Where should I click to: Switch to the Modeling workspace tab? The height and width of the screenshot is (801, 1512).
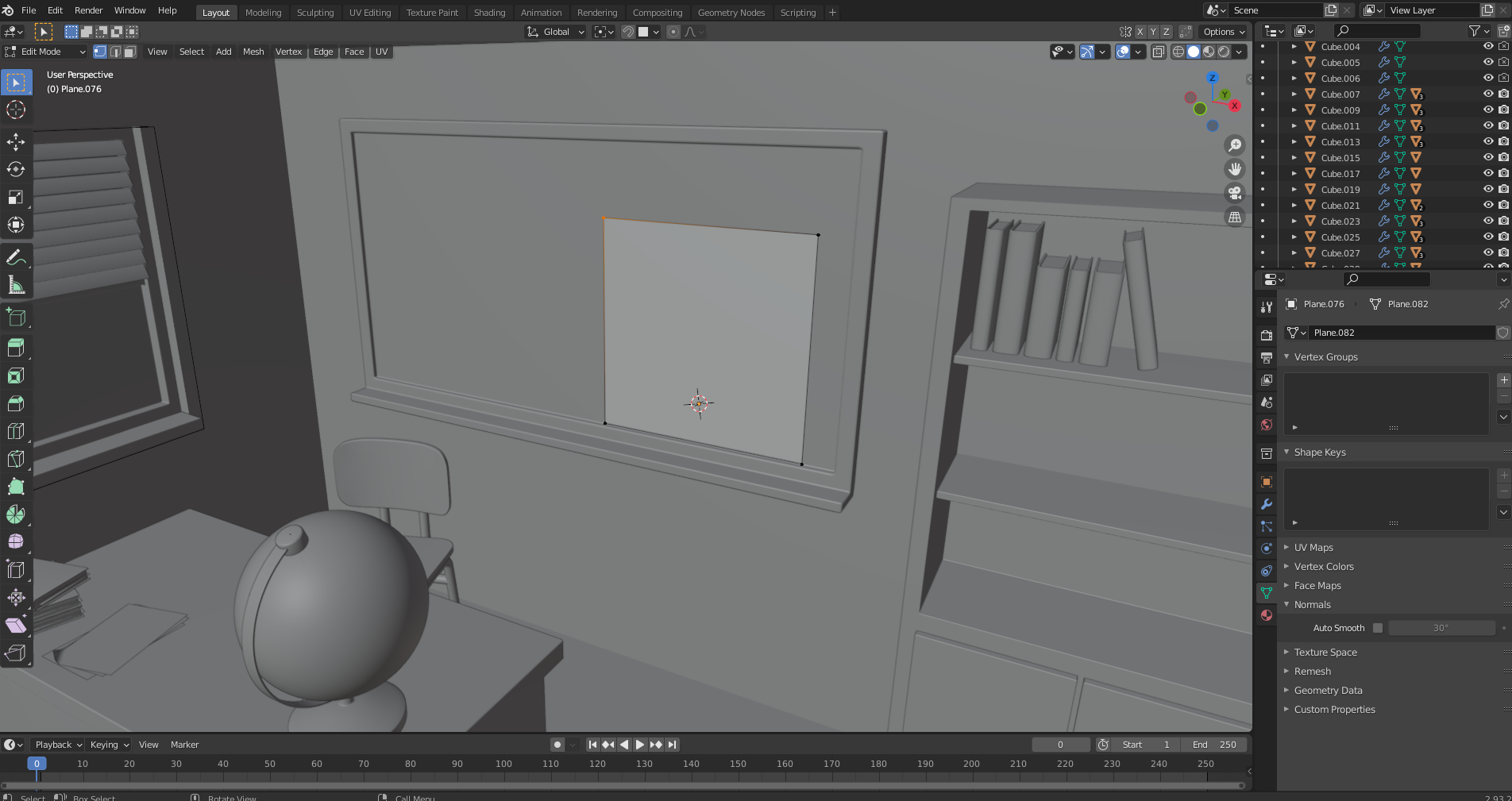click(x=263, y=13)
